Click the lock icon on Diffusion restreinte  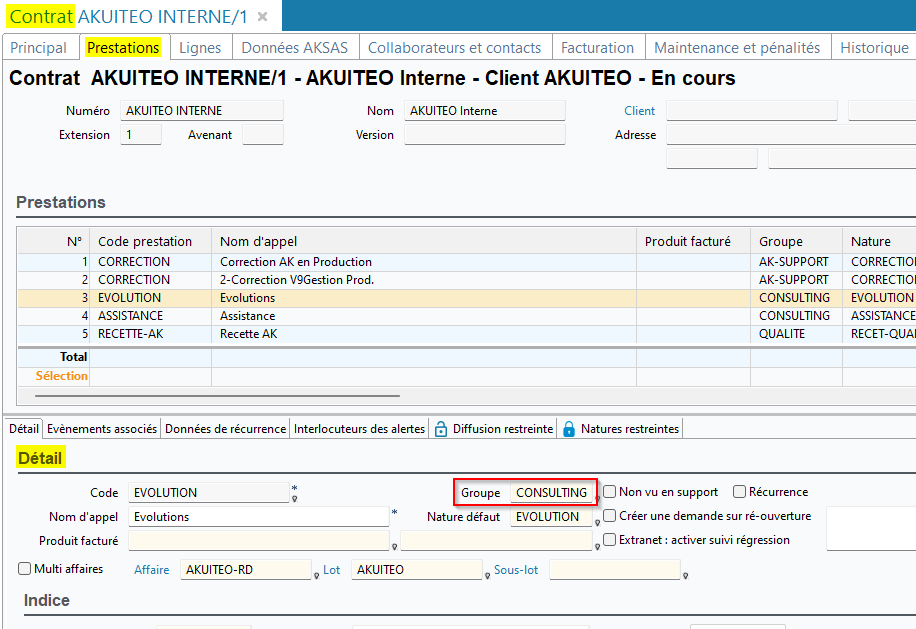[x=441, y=429]
